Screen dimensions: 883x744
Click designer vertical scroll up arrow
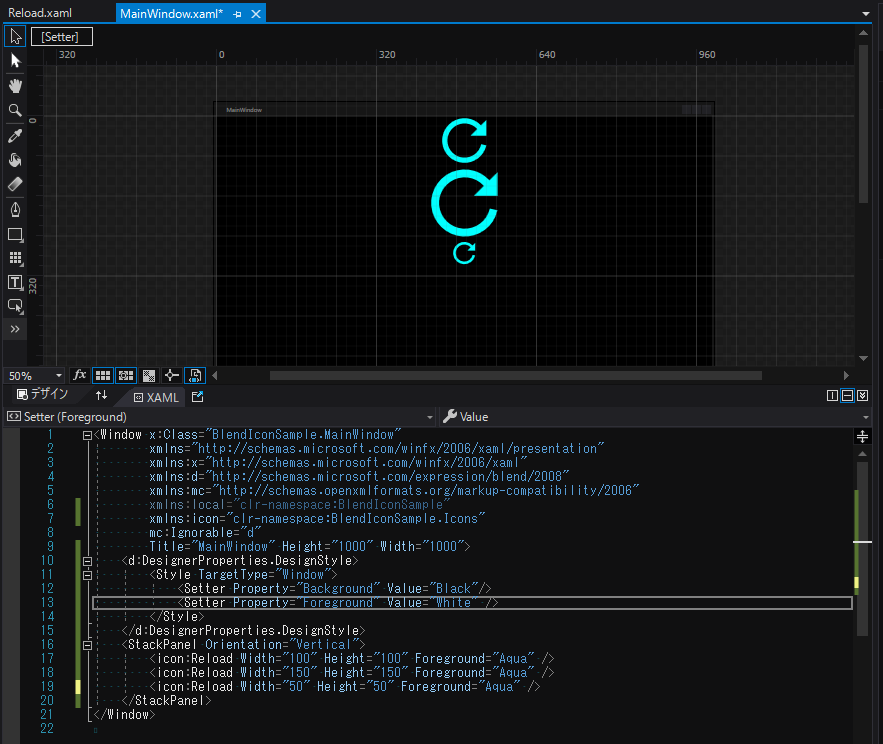[863, 33]
